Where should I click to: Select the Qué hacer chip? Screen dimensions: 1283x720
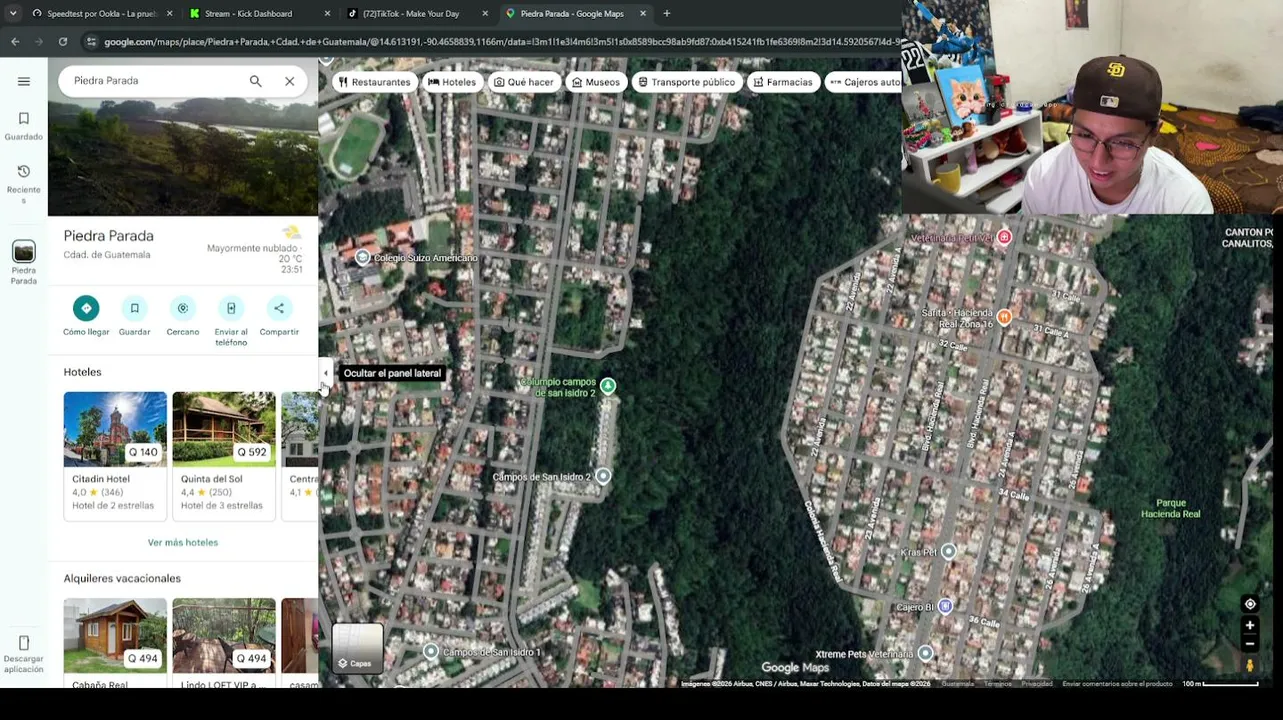524,82
